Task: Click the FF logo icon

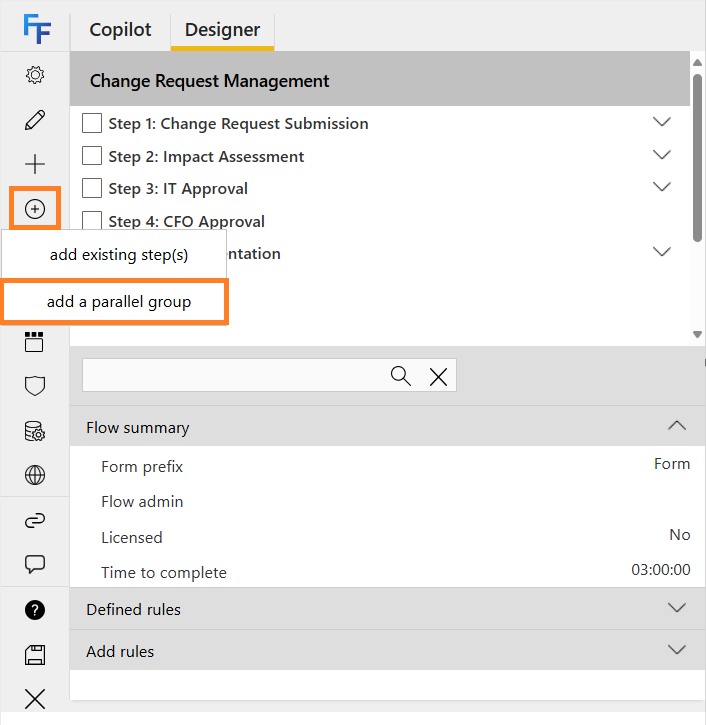Action: pos(37,29)
